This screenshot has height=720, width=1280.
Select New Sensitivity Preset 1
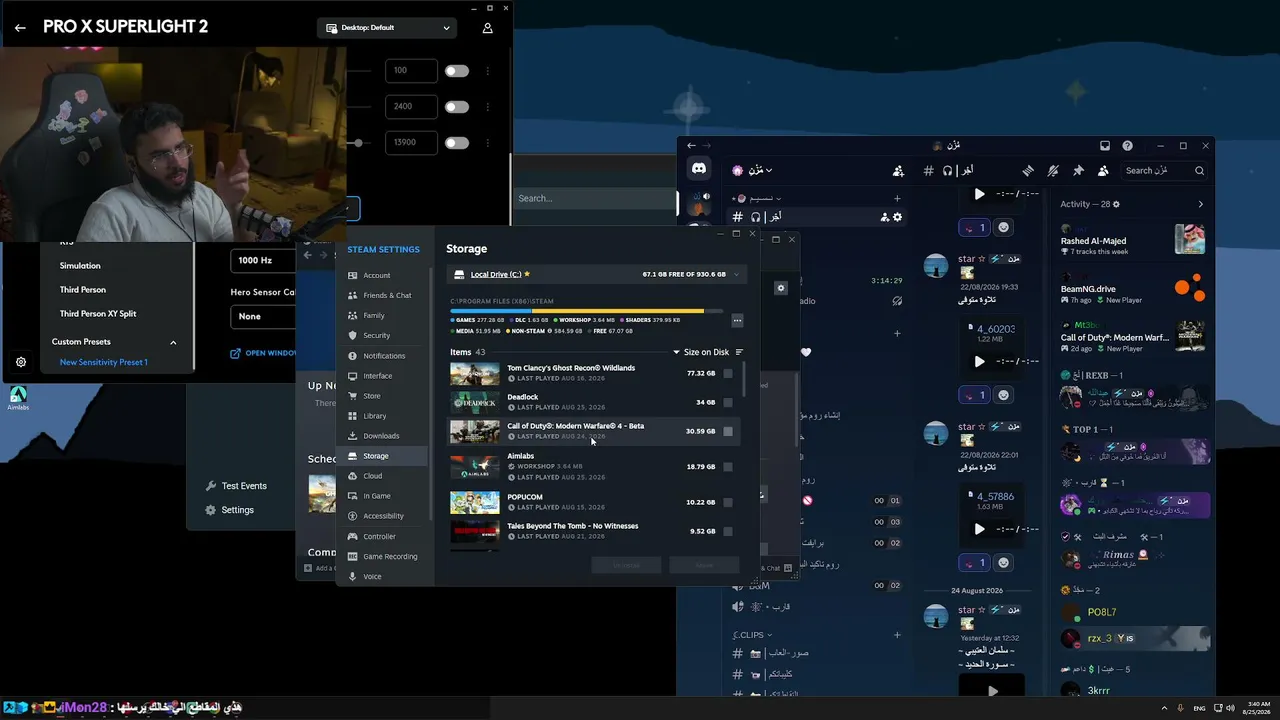(104, 362)
